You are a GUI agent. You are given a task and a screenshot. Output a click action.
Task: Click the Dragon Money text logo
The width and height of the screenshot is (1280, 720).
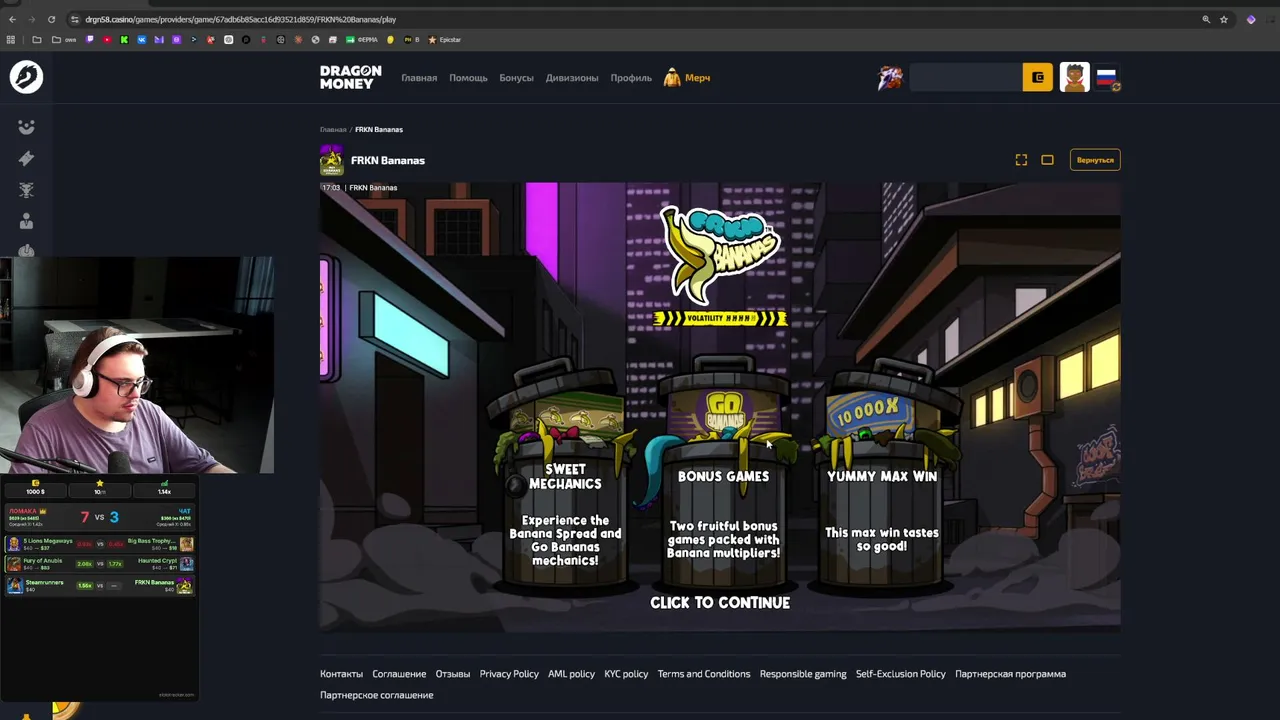(350, 77)
